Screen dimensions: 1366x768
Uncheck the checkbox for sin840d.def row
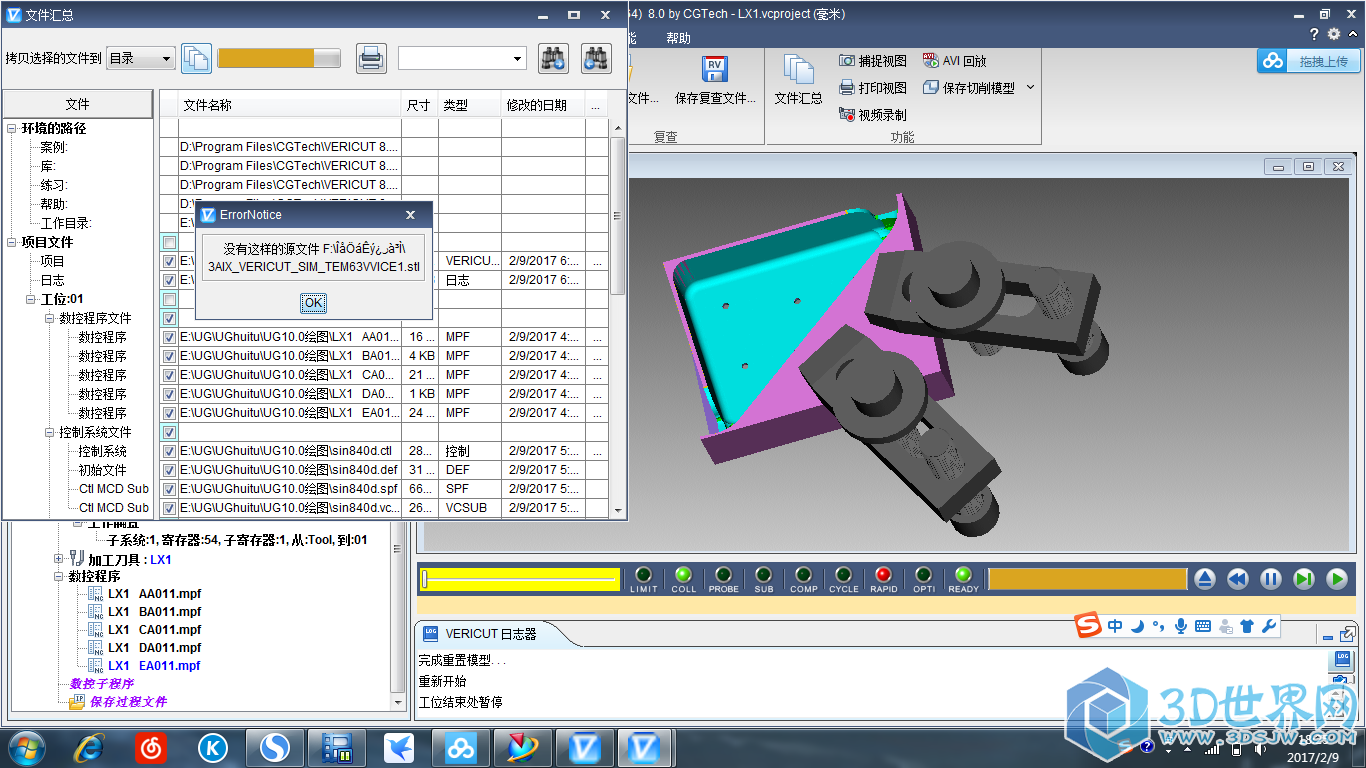point(169,470)
